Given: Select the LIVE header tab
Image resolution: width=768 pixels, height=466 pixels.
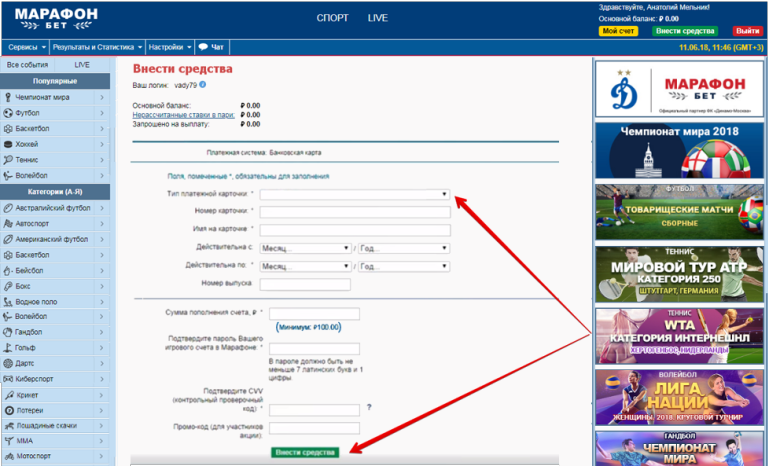Looking at the screenshot, I should (378, 18).
